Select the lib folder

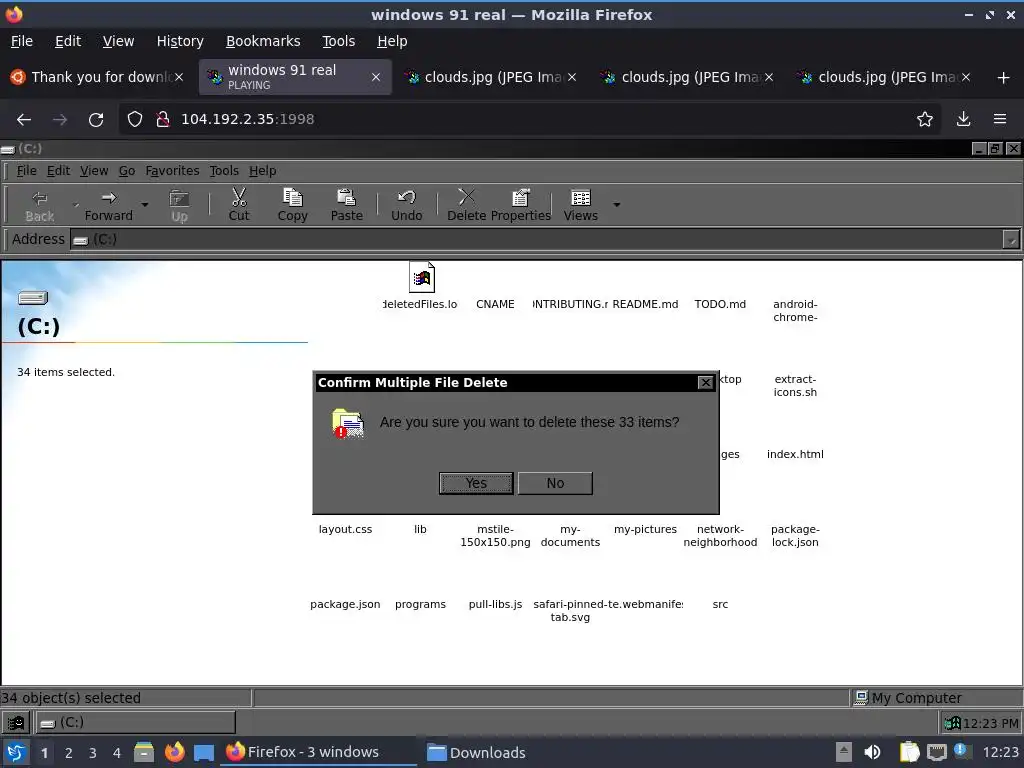pyautogui.click(x=420, y=530)
